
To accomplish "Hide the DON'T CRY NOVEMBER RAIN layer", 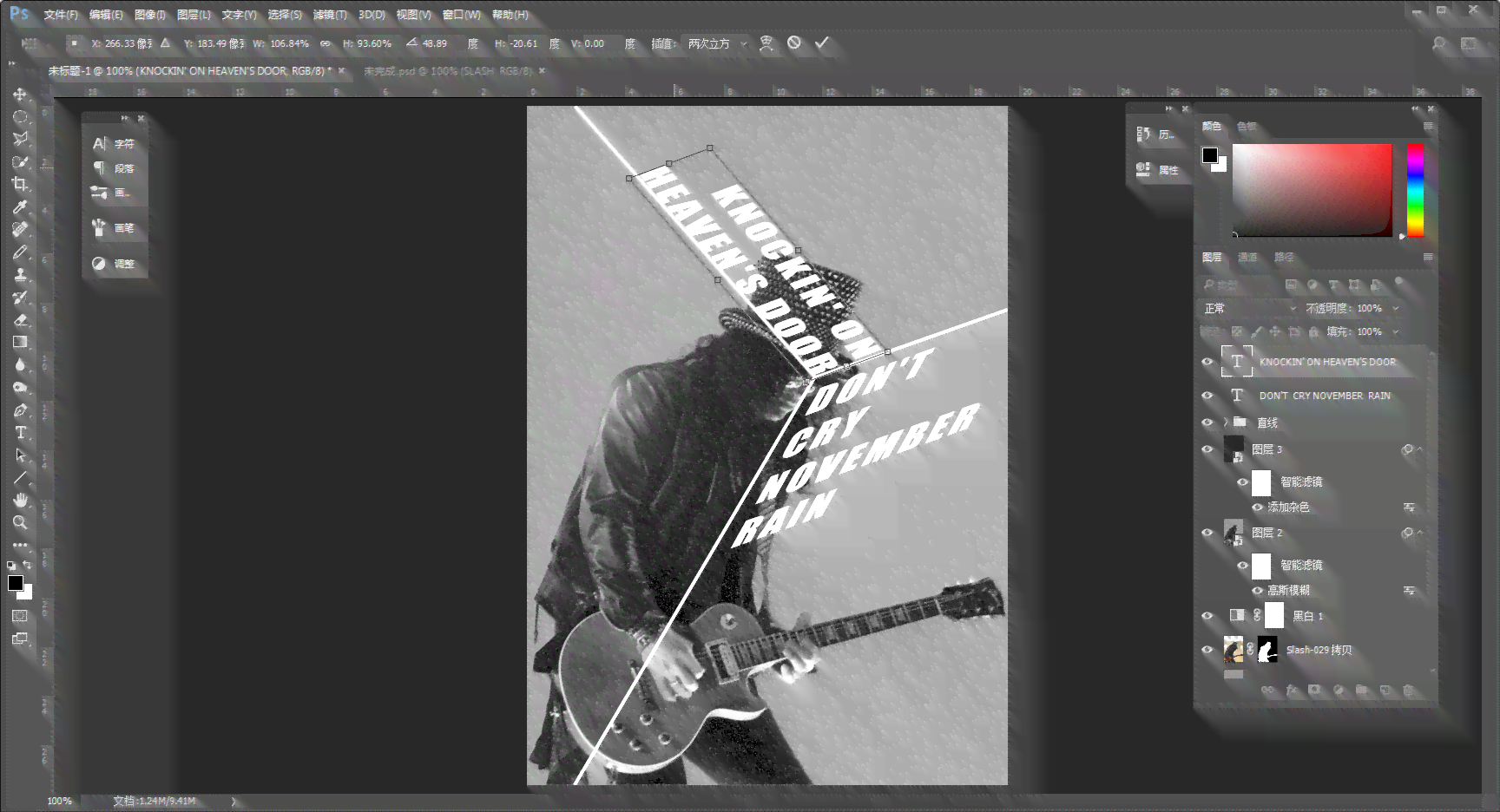I will tap(1207, 396).
